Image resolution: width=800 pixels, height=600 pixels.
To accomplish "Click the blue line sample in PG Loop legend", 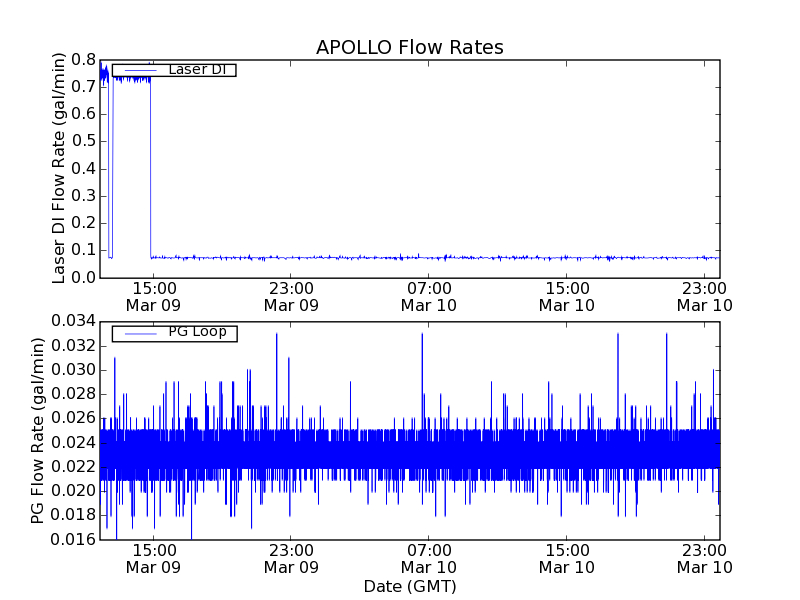I will point(137,332).
